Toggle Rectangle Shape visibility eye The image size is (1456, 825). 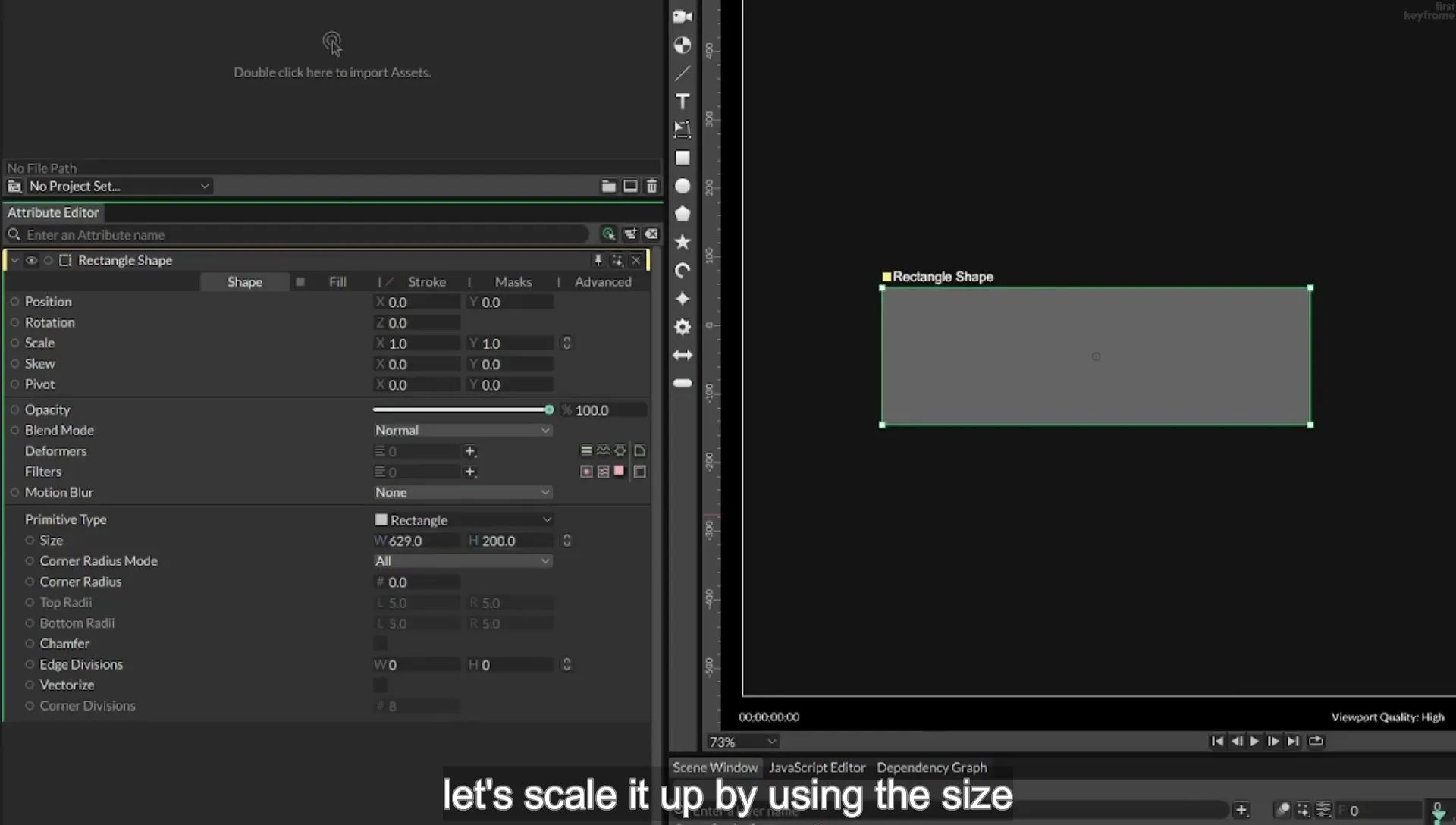31,260
